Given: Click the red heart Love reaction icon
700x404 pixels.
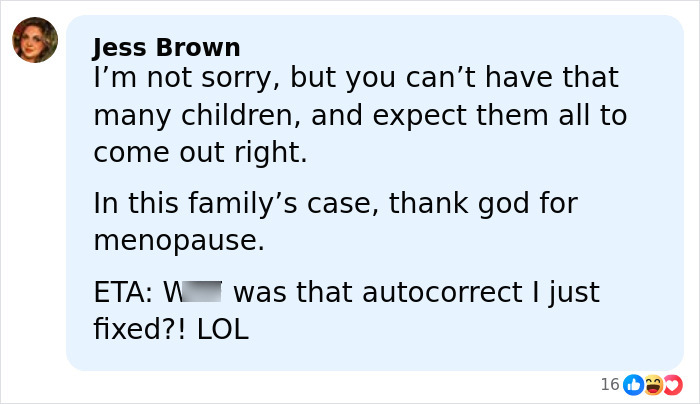Looking at the screenshot, I should click(672, 384).
